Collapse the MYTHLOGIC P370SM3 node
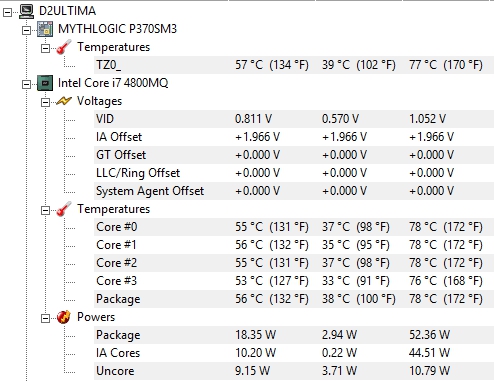Image resolution: width=494 pixels, height=381 pixels. pos(26,31)
